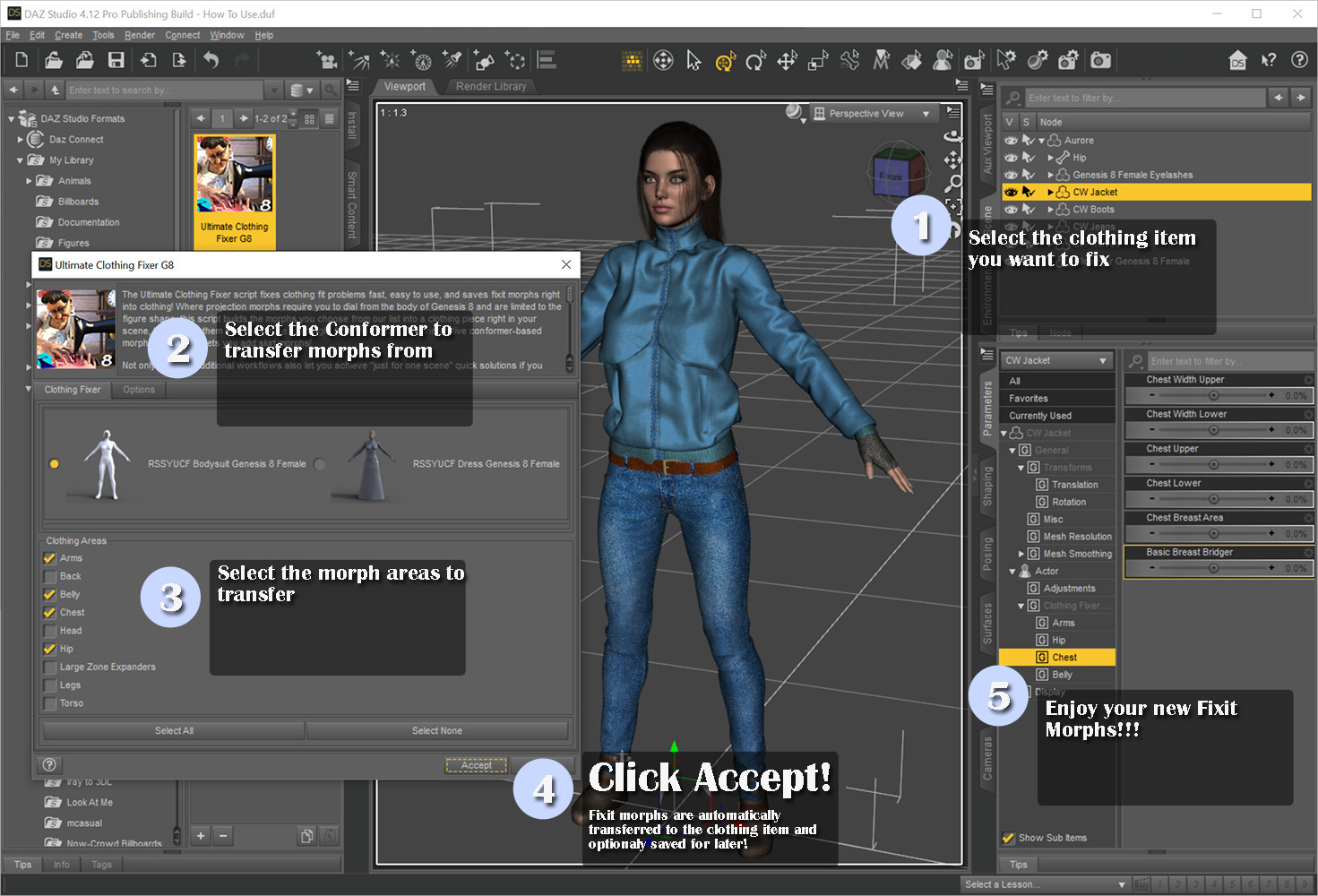Create a new null object

coord(515,60)
